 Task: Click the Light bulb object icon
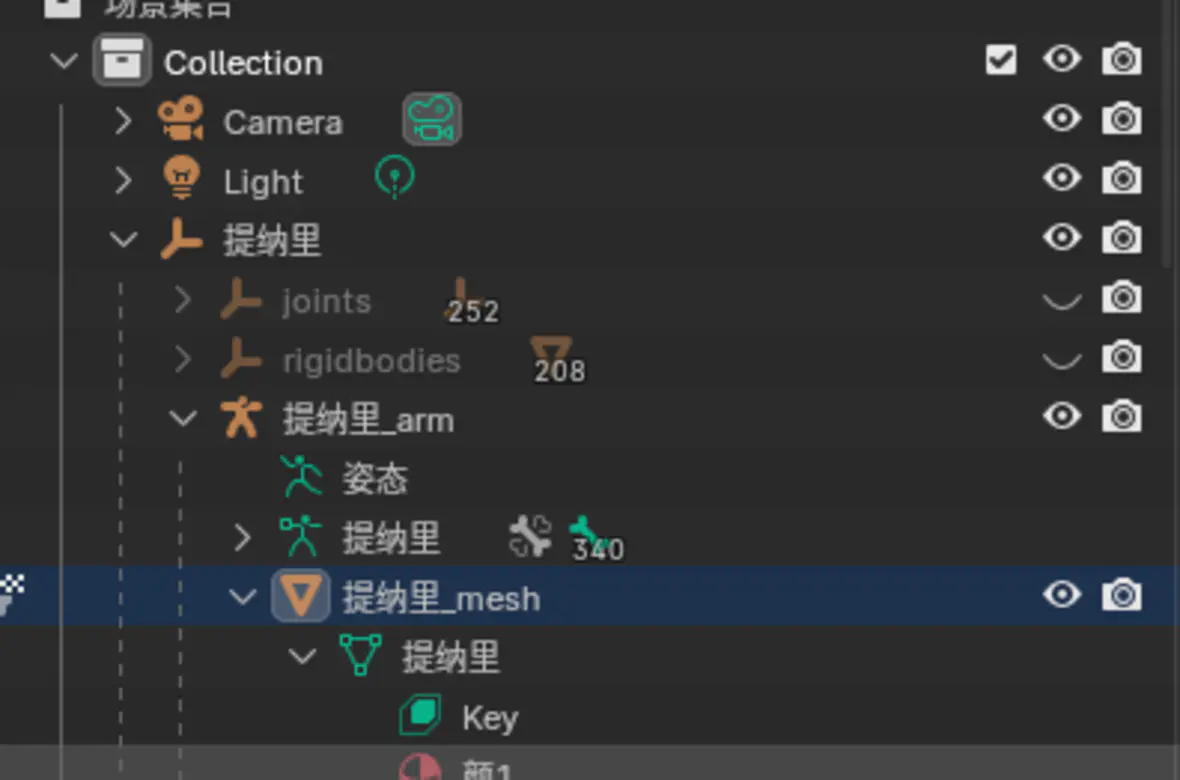pos(181,180)
